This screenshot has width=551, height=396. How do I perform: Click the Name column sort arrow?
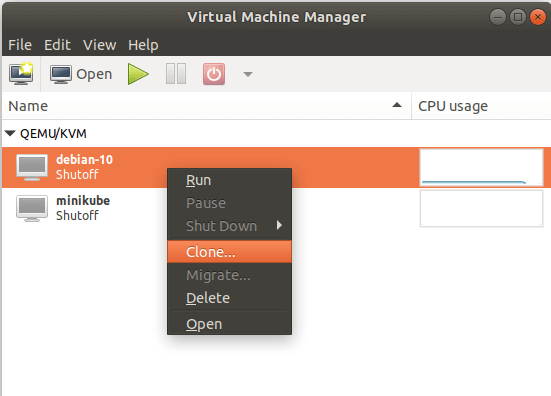tap(397, 105)
